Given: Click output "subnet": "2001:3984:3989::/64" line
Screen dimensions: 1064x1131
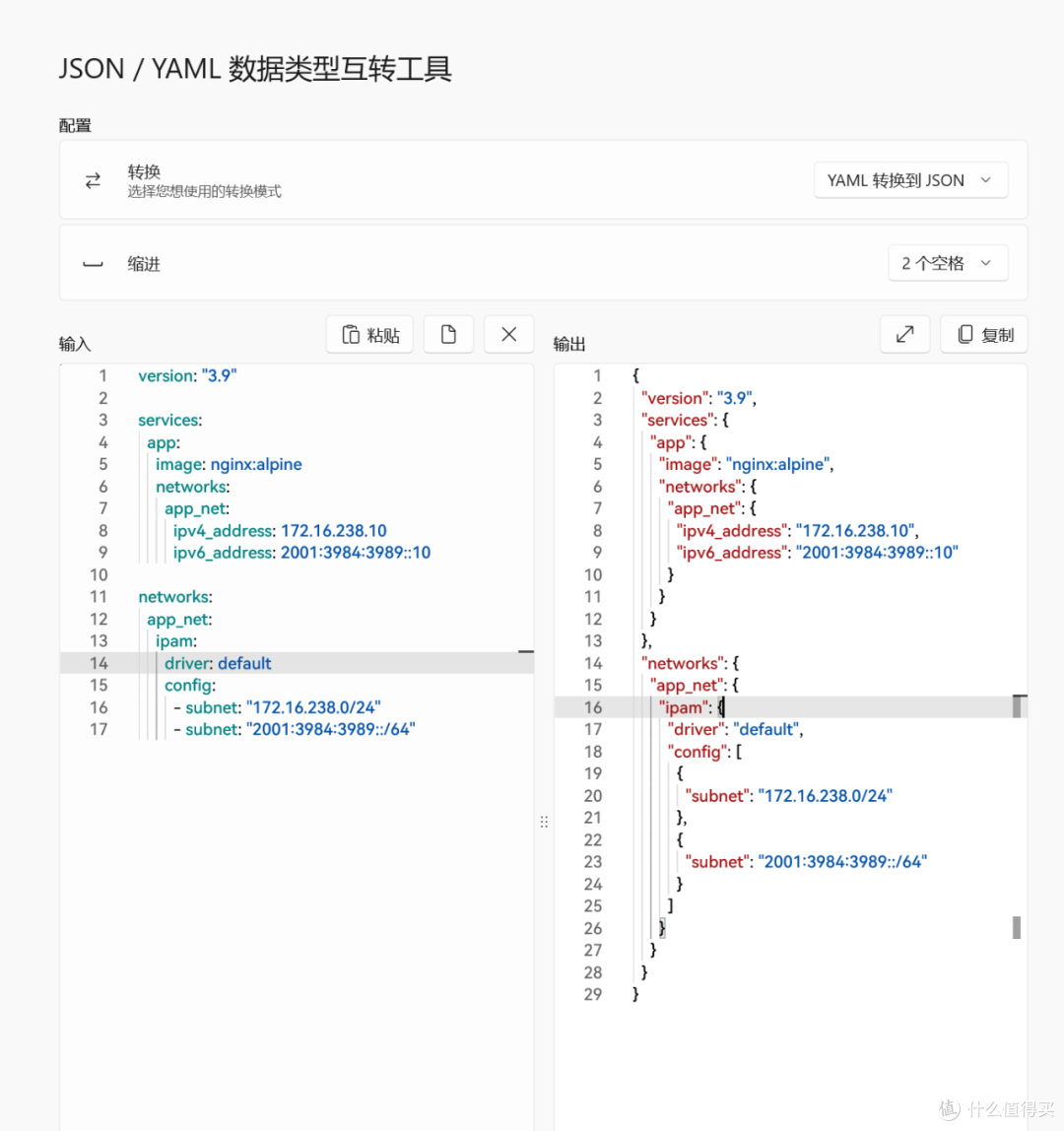Looking at the screenshot, I should tap(806, 862).
